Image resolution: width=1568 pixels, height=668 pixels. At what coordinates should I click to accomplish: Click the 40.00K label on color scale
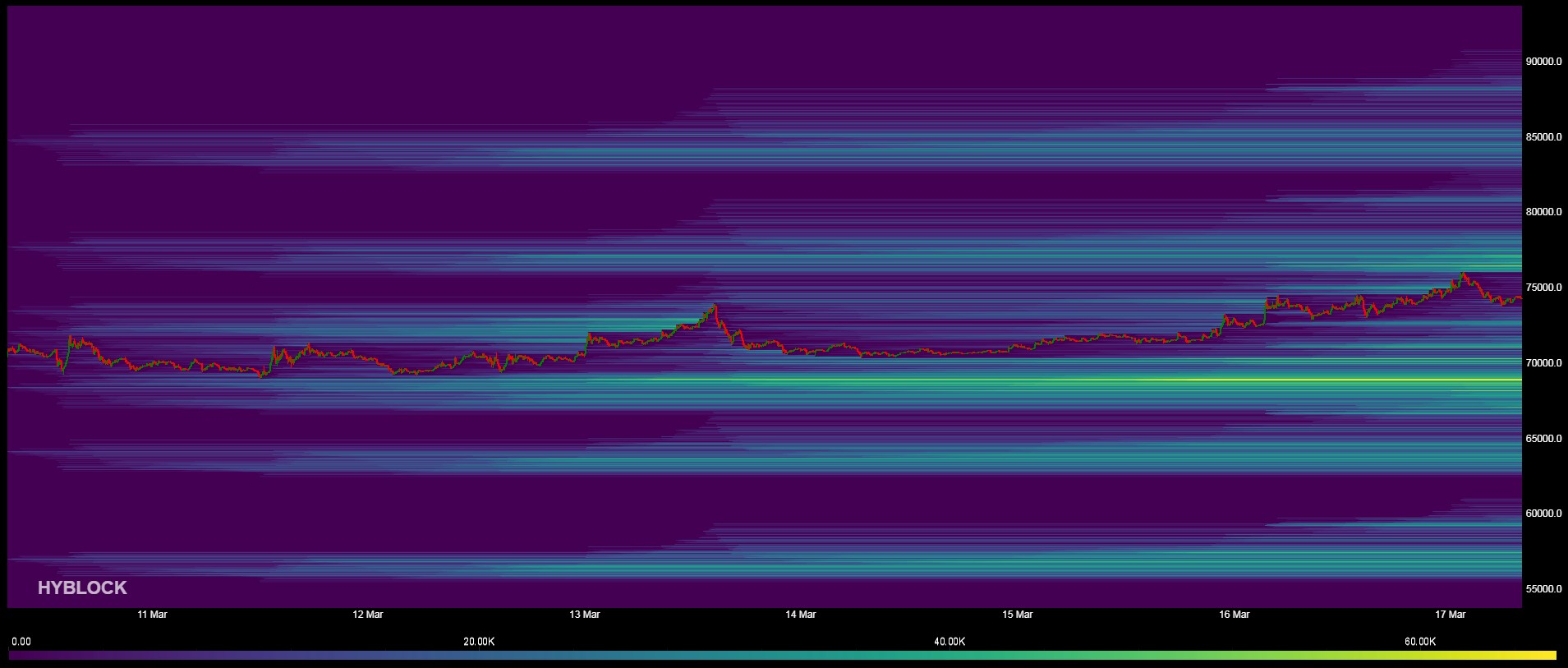pyautogui.click(x=950, y=642)
